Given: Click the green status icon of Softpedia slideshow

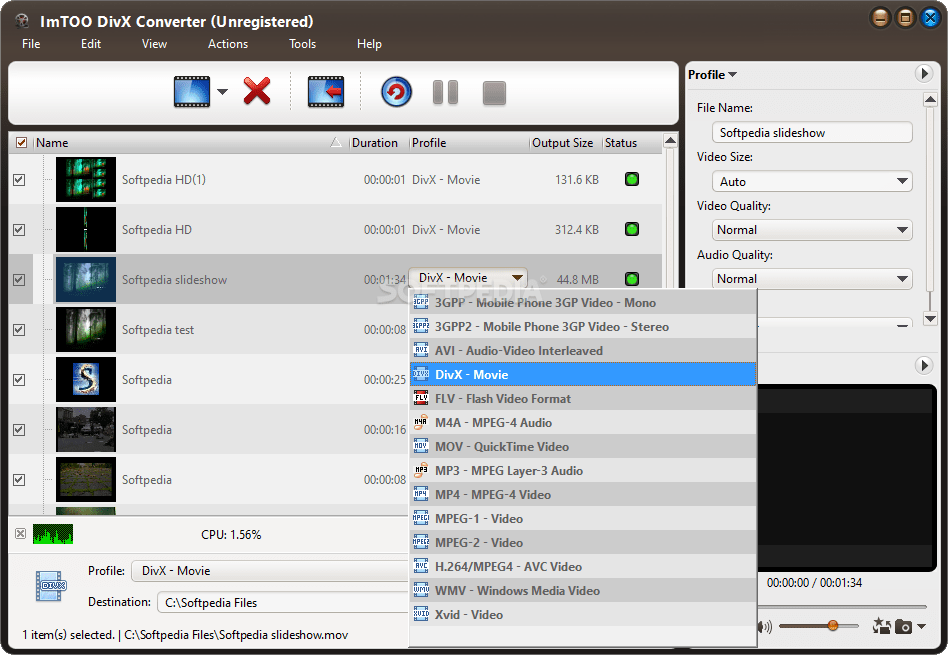Looking at the screenshot, I should [x=632, y=279].
